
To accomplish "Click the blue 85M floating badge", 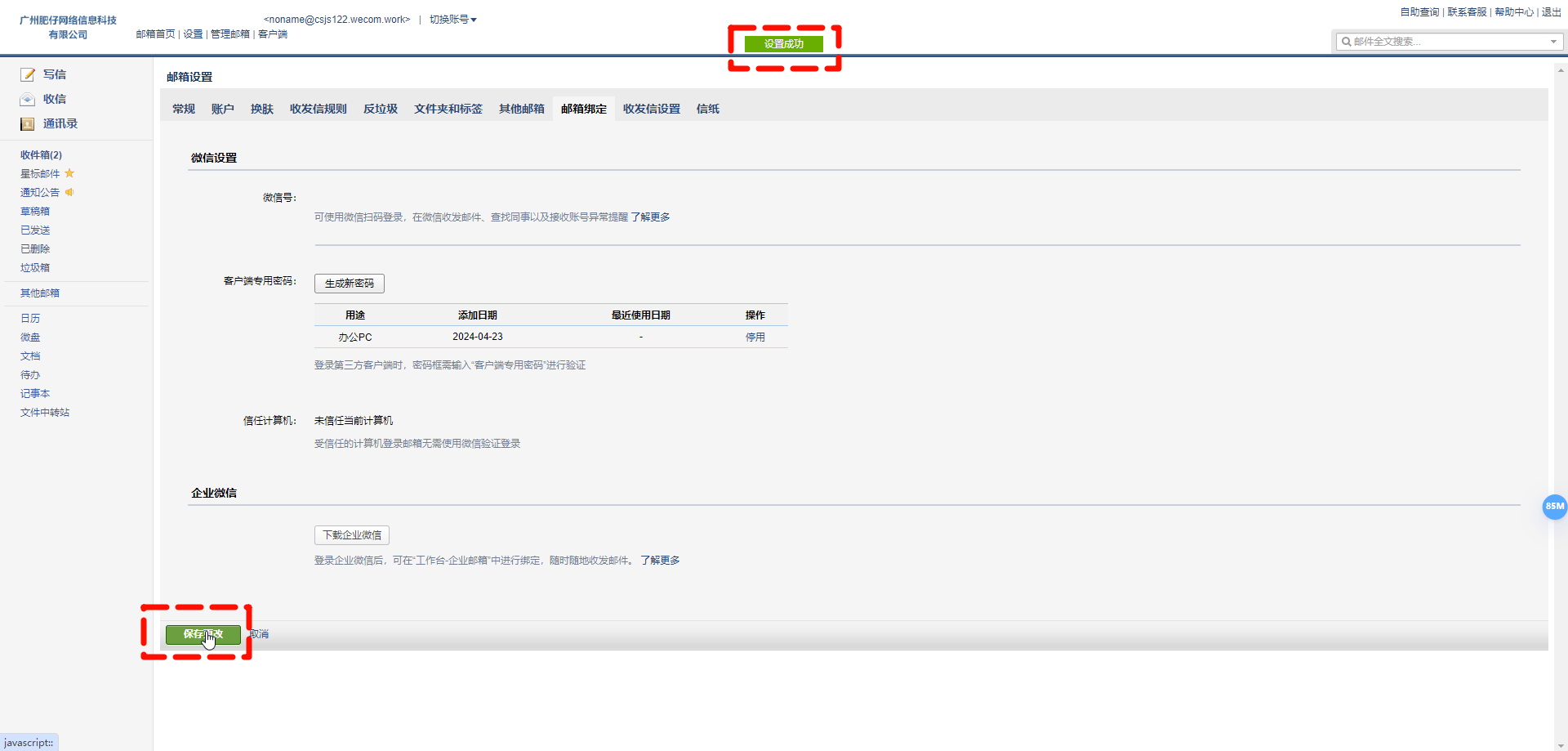I will coord(1554,507).
